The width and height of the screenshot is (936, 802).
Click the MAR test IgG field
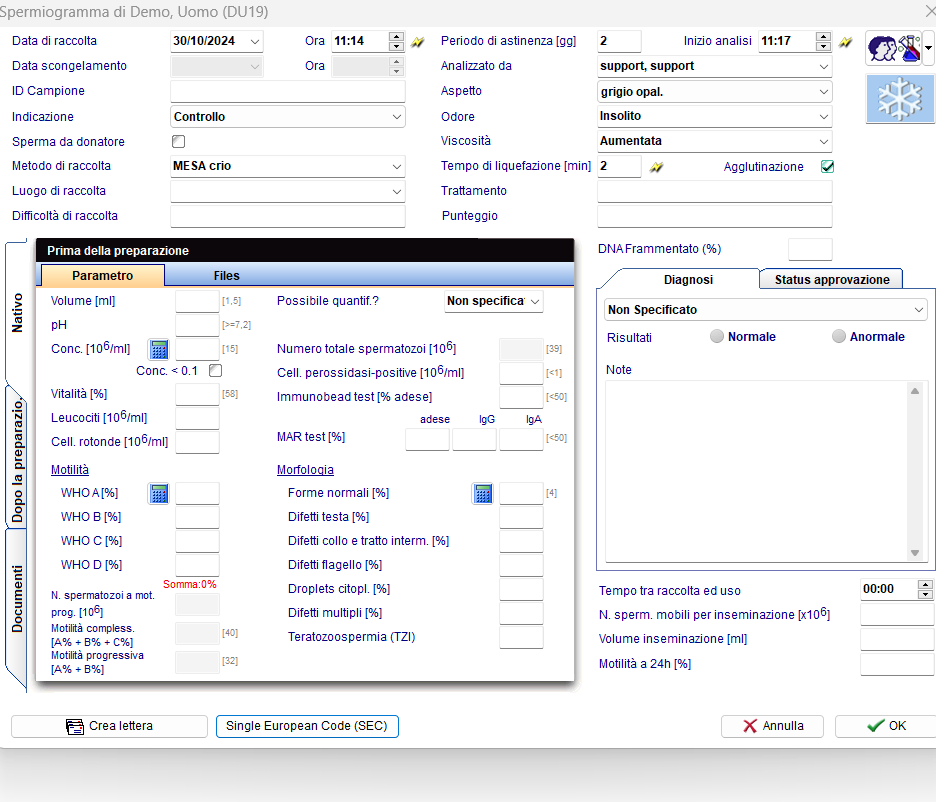click(x=474, y=439)
